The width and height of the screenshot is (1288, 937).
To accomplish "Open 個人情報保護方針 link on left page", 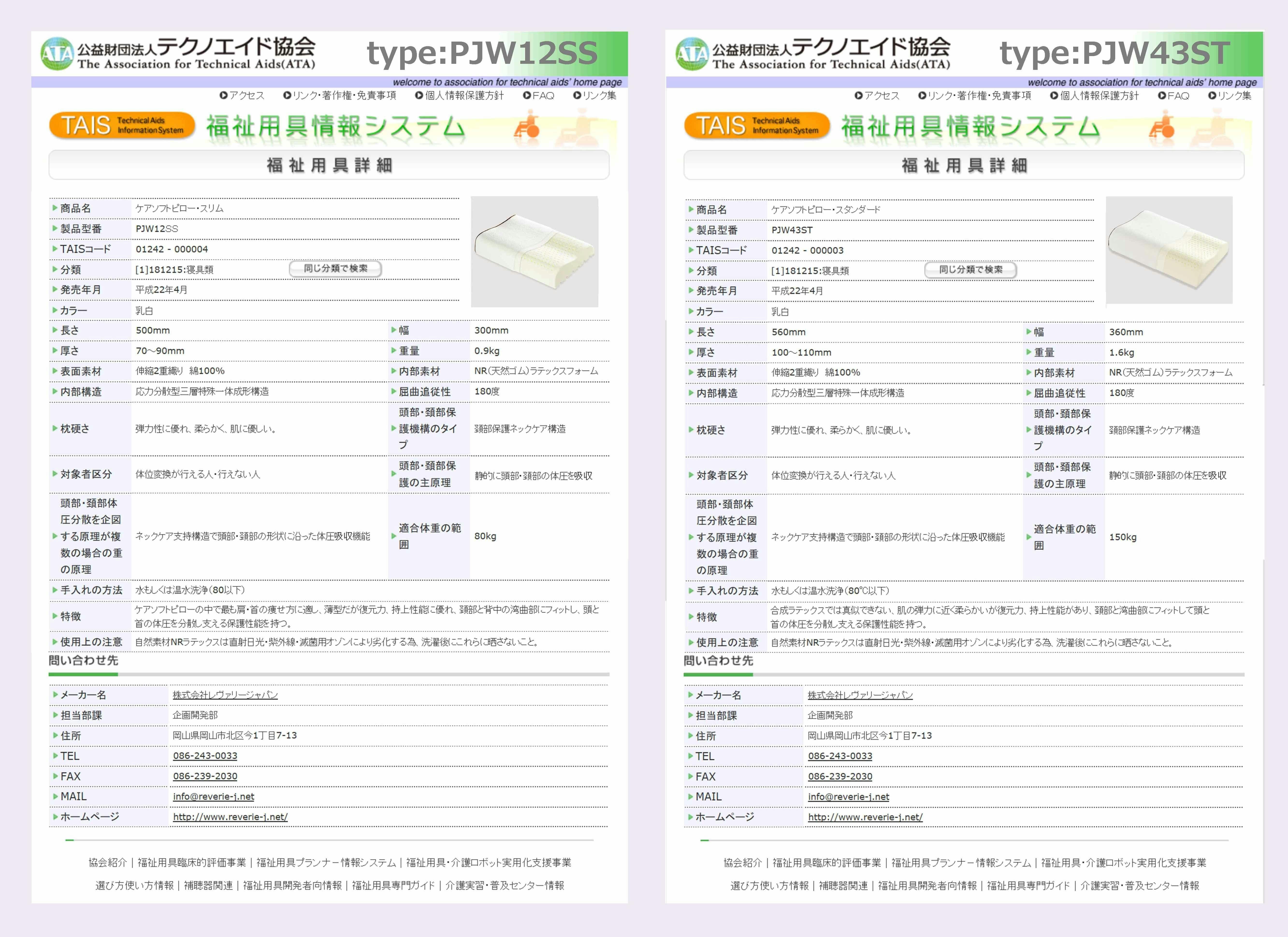I will [x=464, y=95].
